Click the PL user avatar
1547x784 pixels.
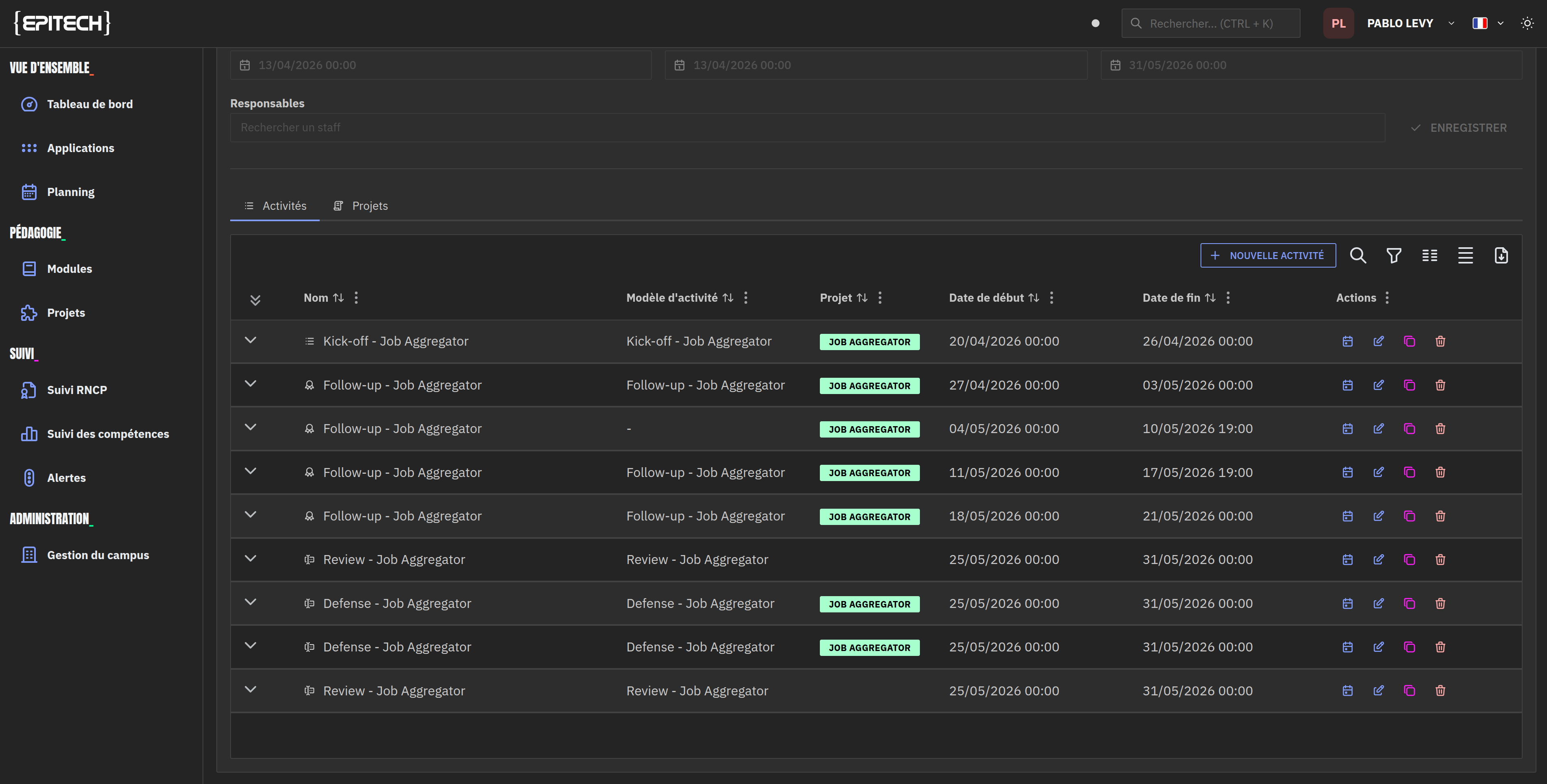pyautogui.click(x=1338, y=24)
